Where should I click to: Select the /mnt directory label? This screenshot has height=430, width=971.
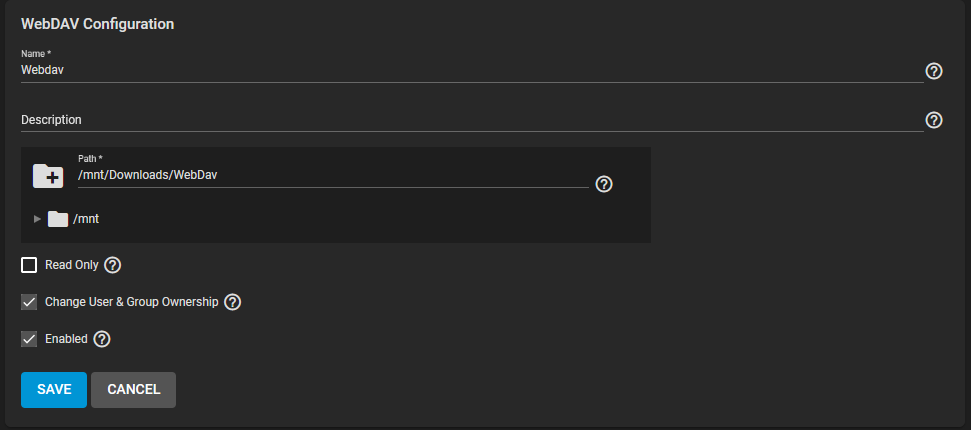pyautogui.click(x=86, y=219)
